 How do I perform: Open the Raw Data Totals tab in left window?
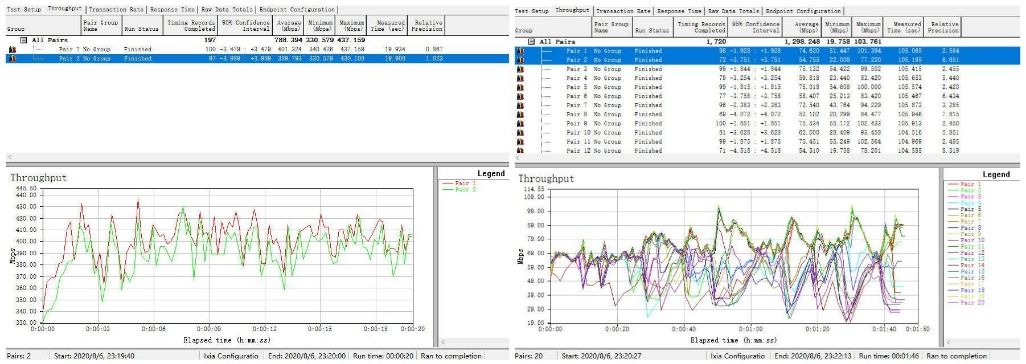point(226,10)
